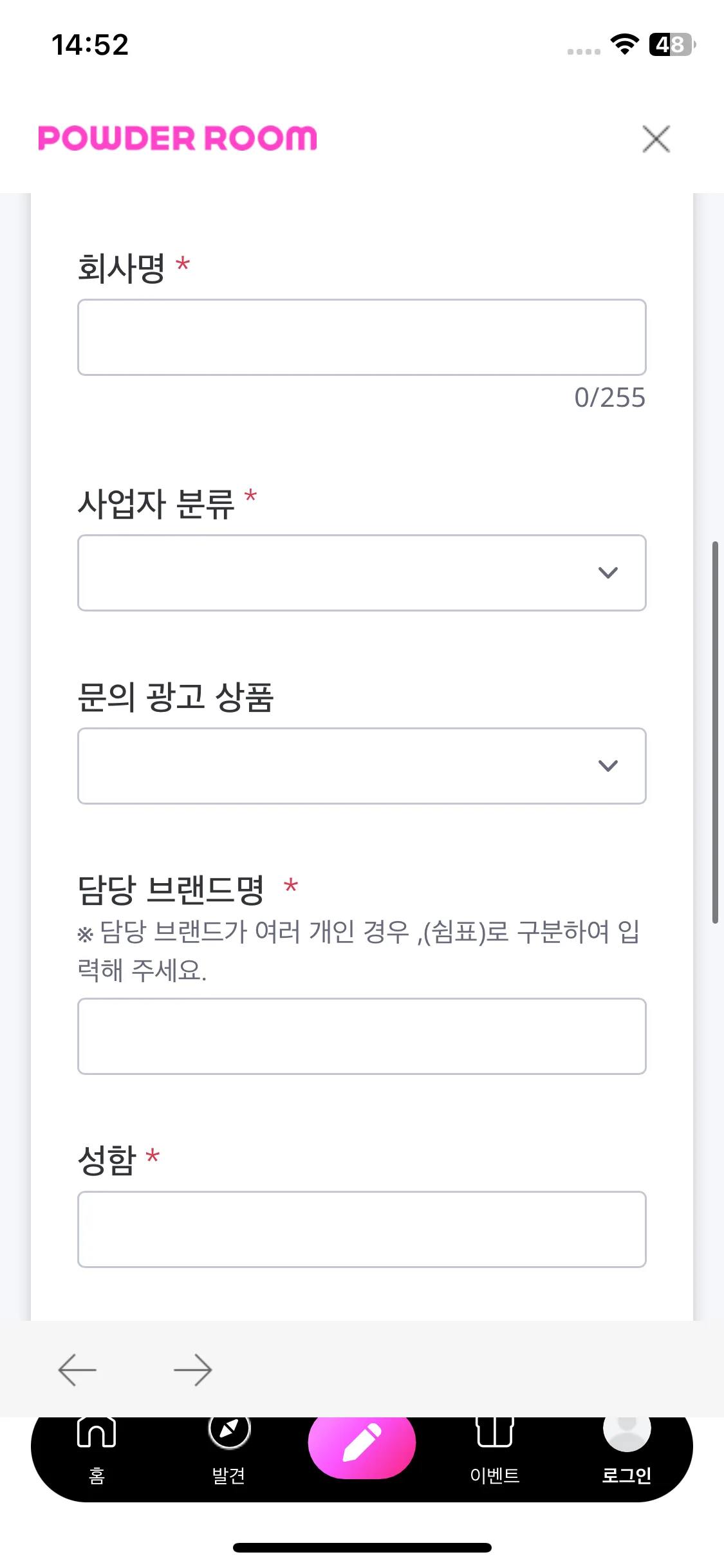
Task: Focus the 회사명 input field
Action: pyautogui.click(x=362, y=337)
